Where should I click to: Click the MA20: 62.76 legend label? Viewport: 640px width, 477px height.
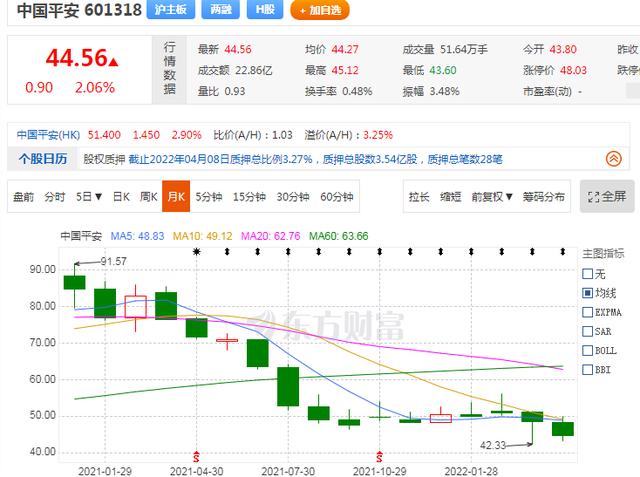(x=270, y=236)
